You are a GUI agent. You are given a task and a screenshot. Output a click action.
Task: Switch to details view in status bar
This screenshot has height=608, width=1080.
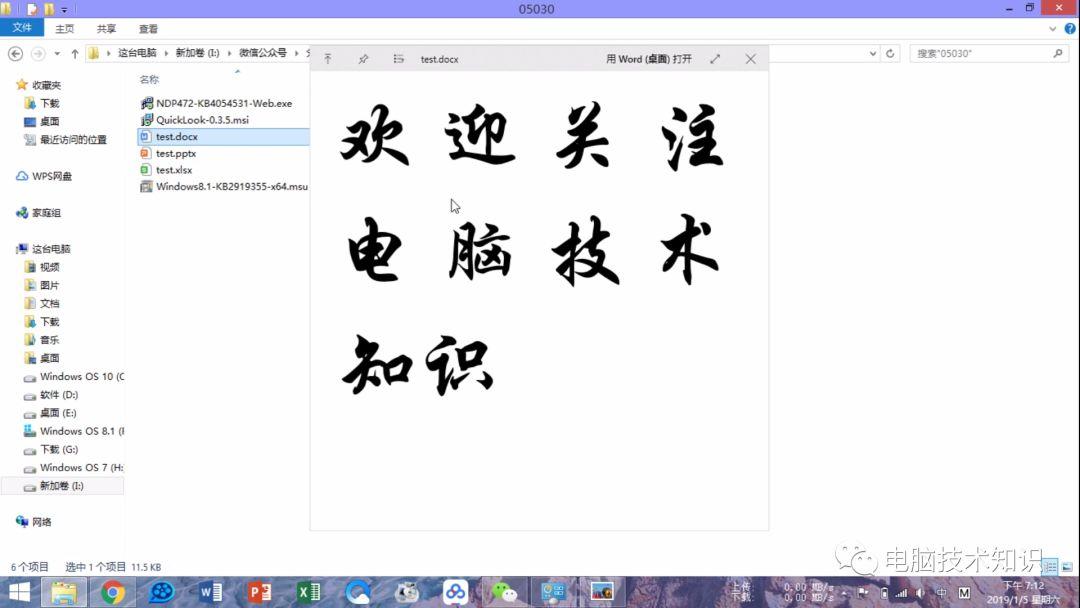point(1050,567)
